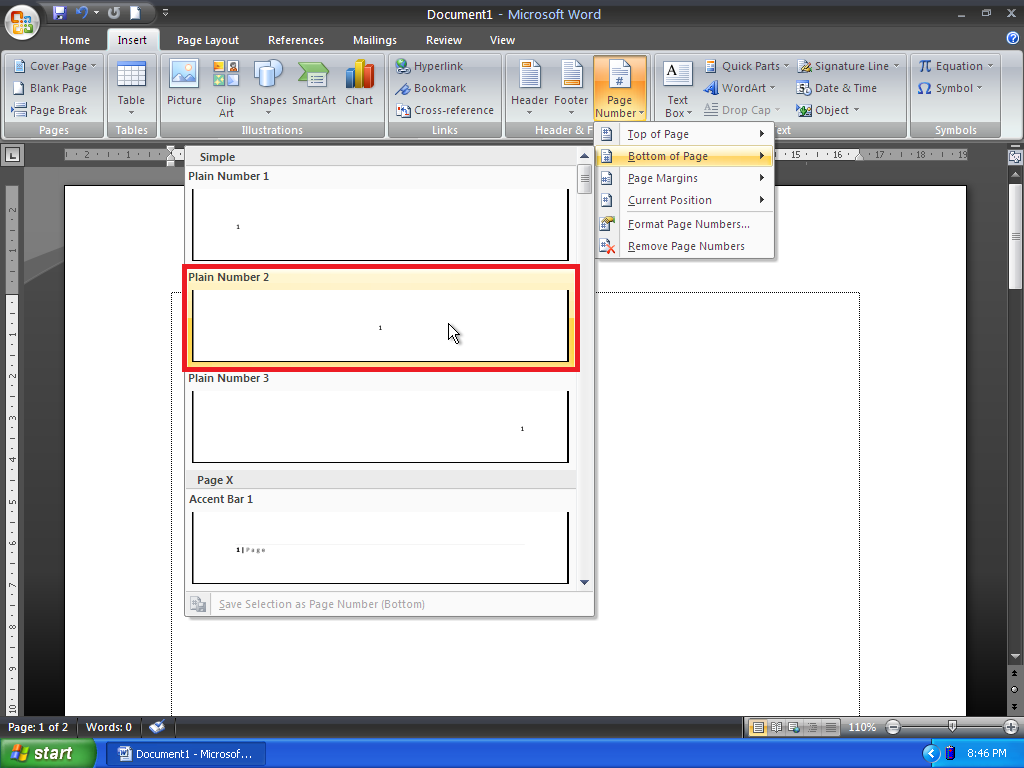Switch to Full Screen Reading view

point(776,727)
